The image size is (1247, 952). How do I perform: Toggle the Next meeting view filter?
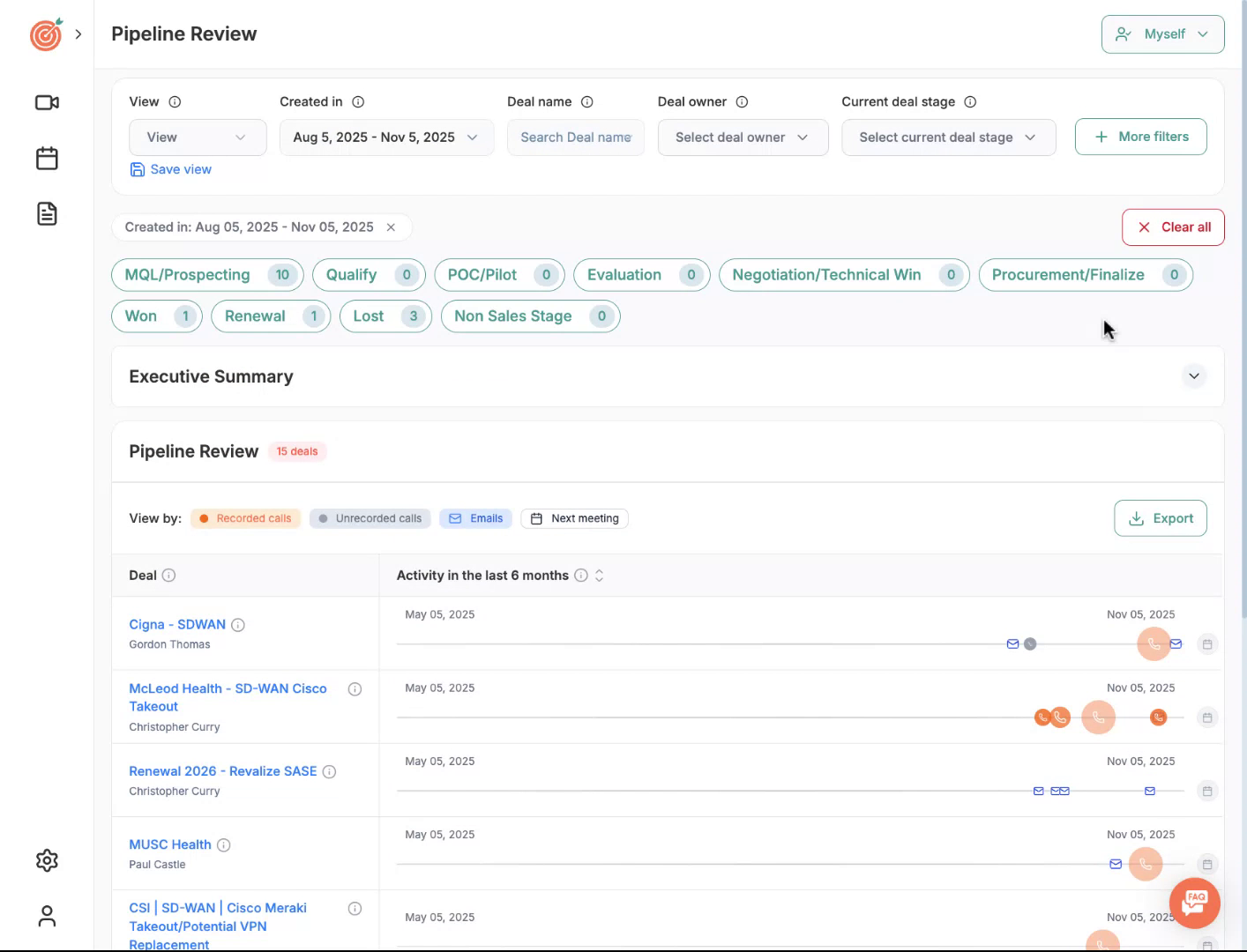click(x=574, y=518)
